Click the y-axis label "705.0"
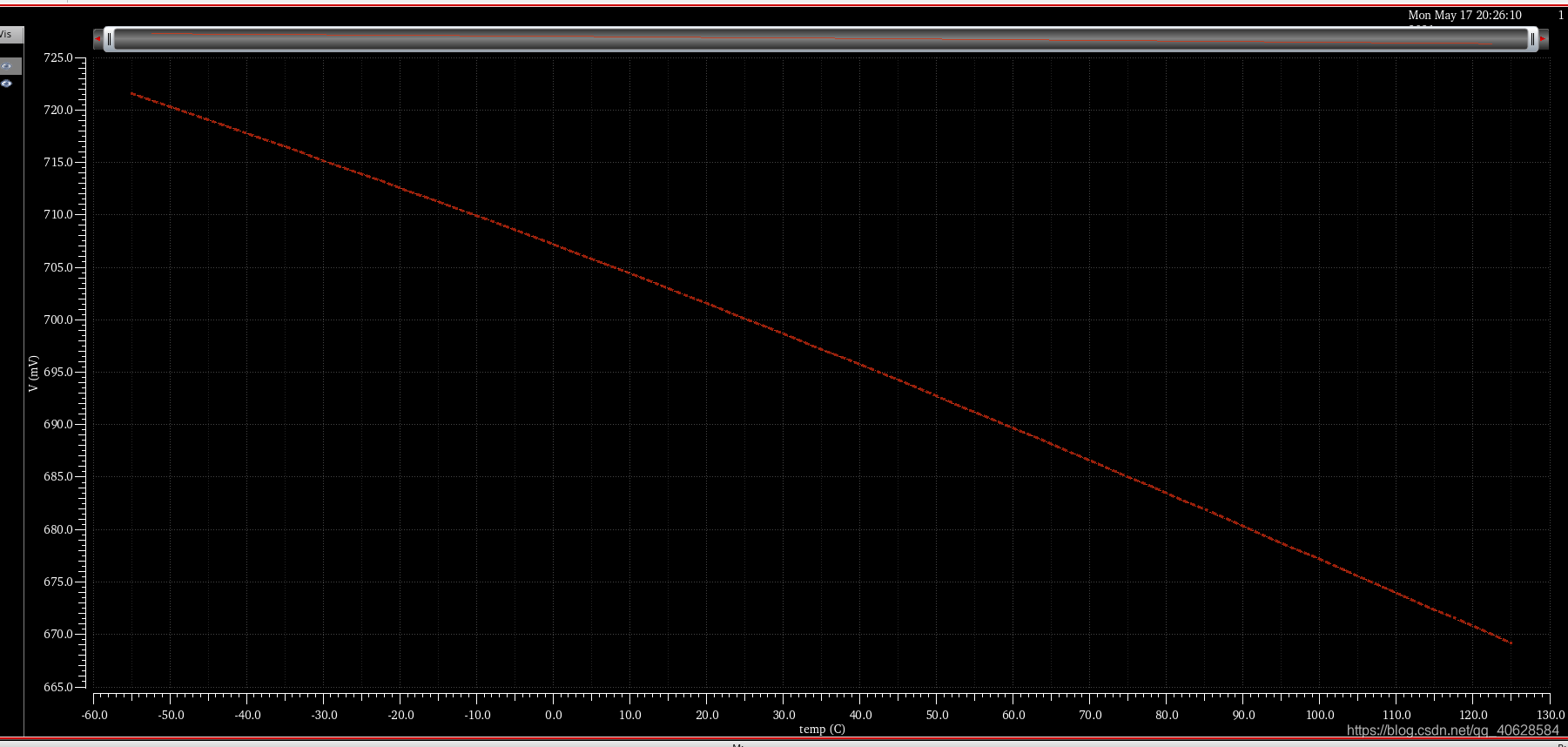 coord(58,267)
